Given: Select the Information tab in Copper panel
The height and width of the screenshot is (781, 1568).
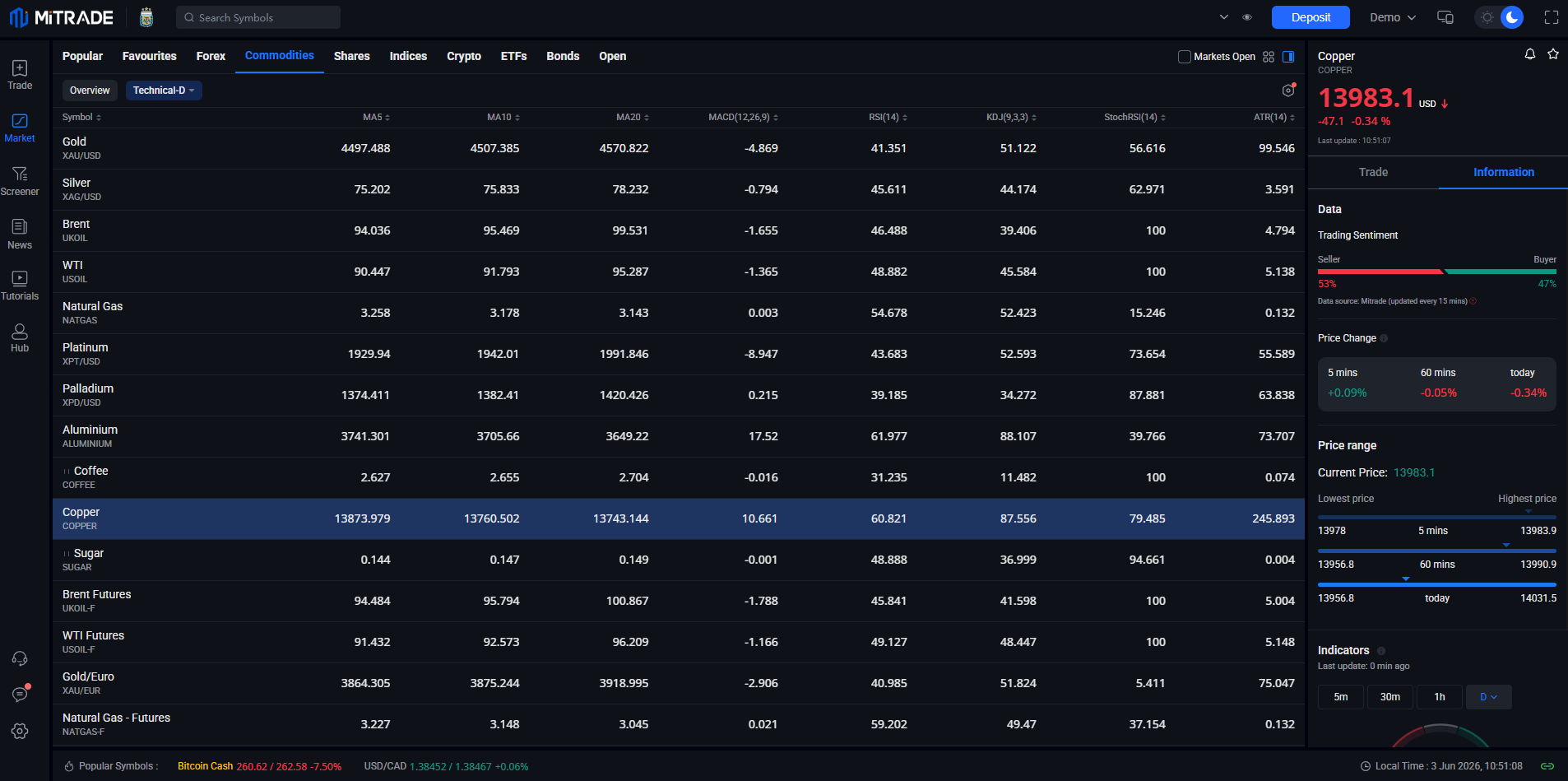Looking at the screenshot, I should (x=1503, y=172).
